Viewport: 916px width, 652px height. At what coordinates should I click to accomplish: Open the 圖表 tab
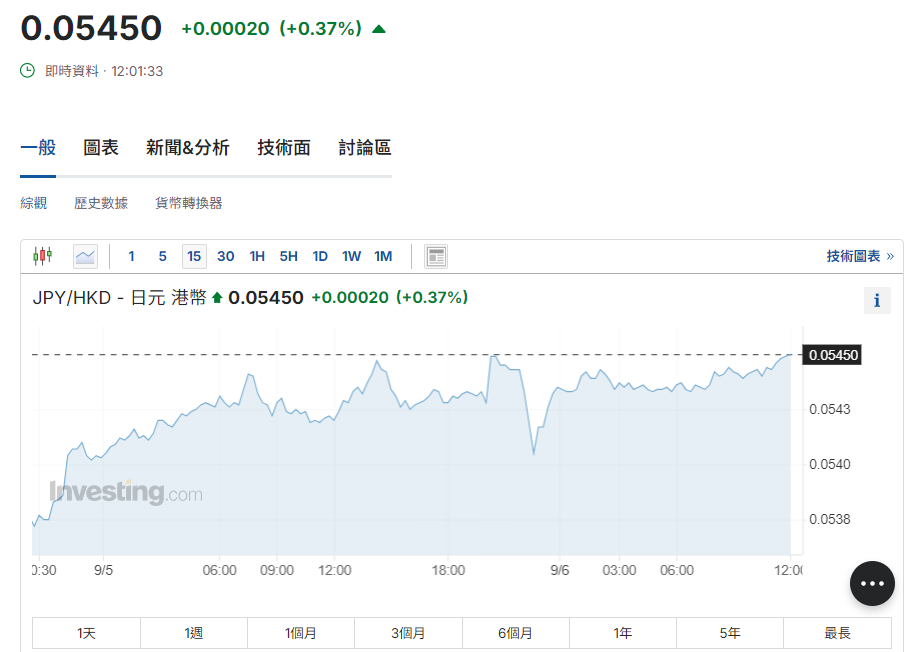(x=101, y=148)
